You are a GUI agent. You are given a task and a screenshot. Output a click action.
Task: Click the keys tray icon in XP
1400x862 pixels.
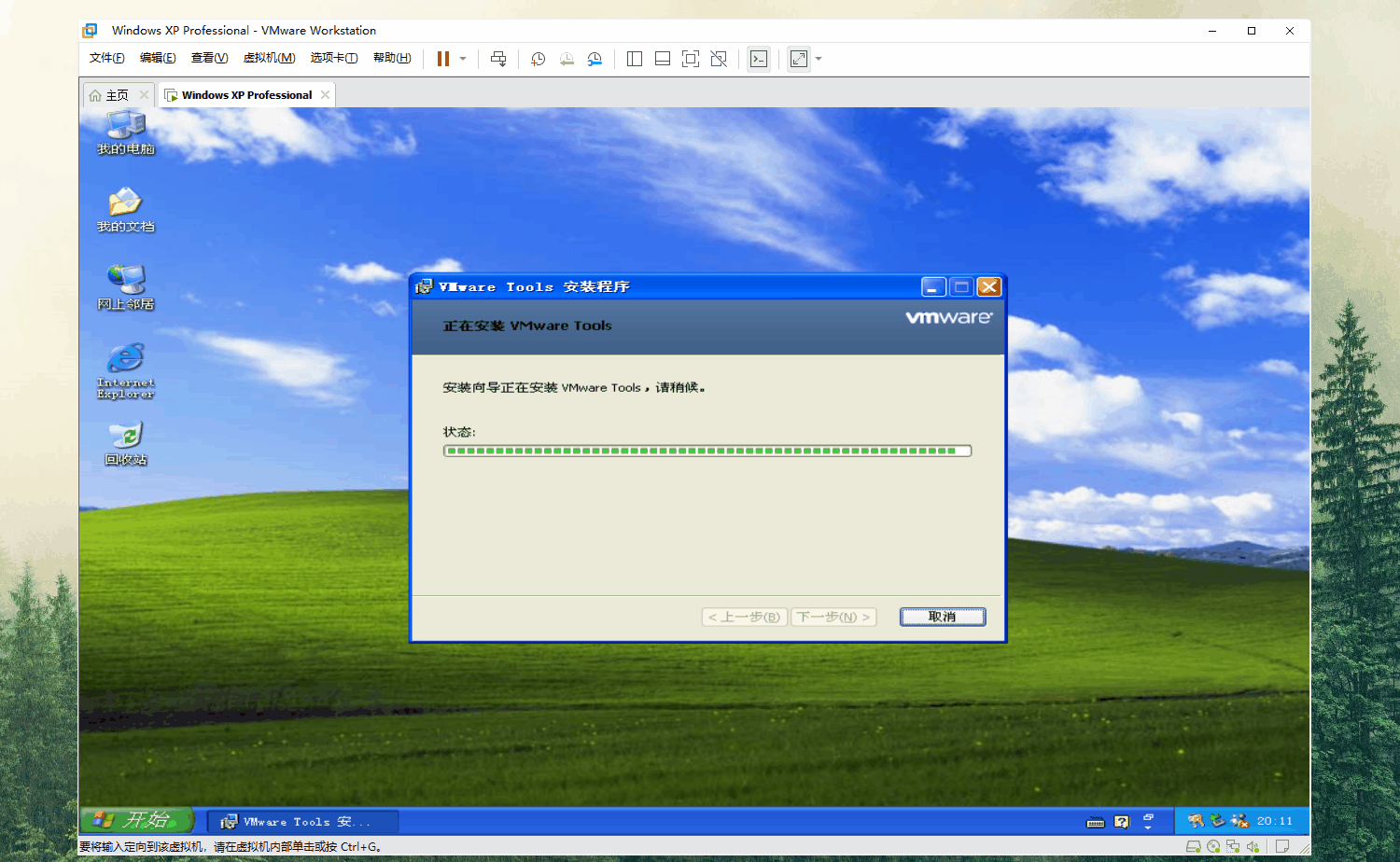click(1196, 821)
